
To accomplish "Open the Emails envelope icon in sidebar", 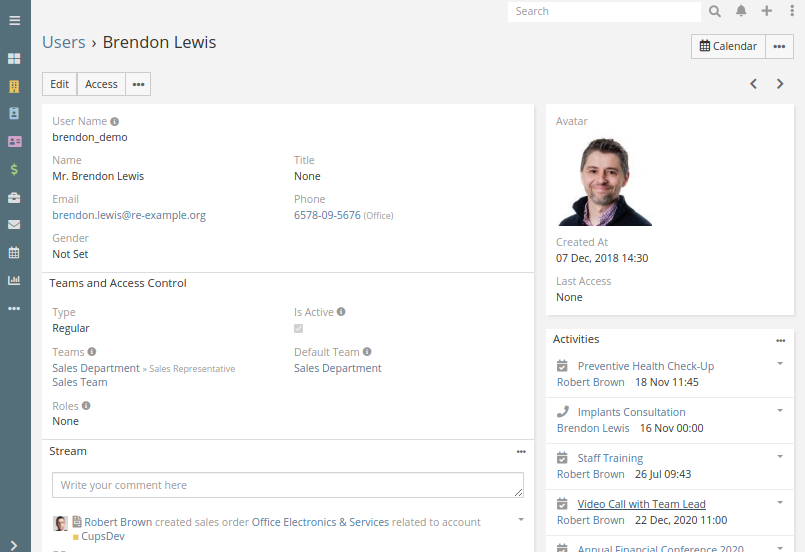I will pyautogui.click(x=14, y=225).
